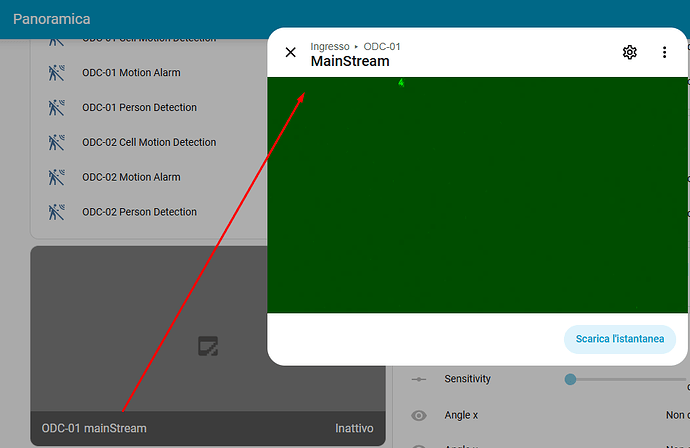The image size is (690, 448).
Task: Click motion icon beside ODC-01 Motion Alarm
Action: [56, 73]
